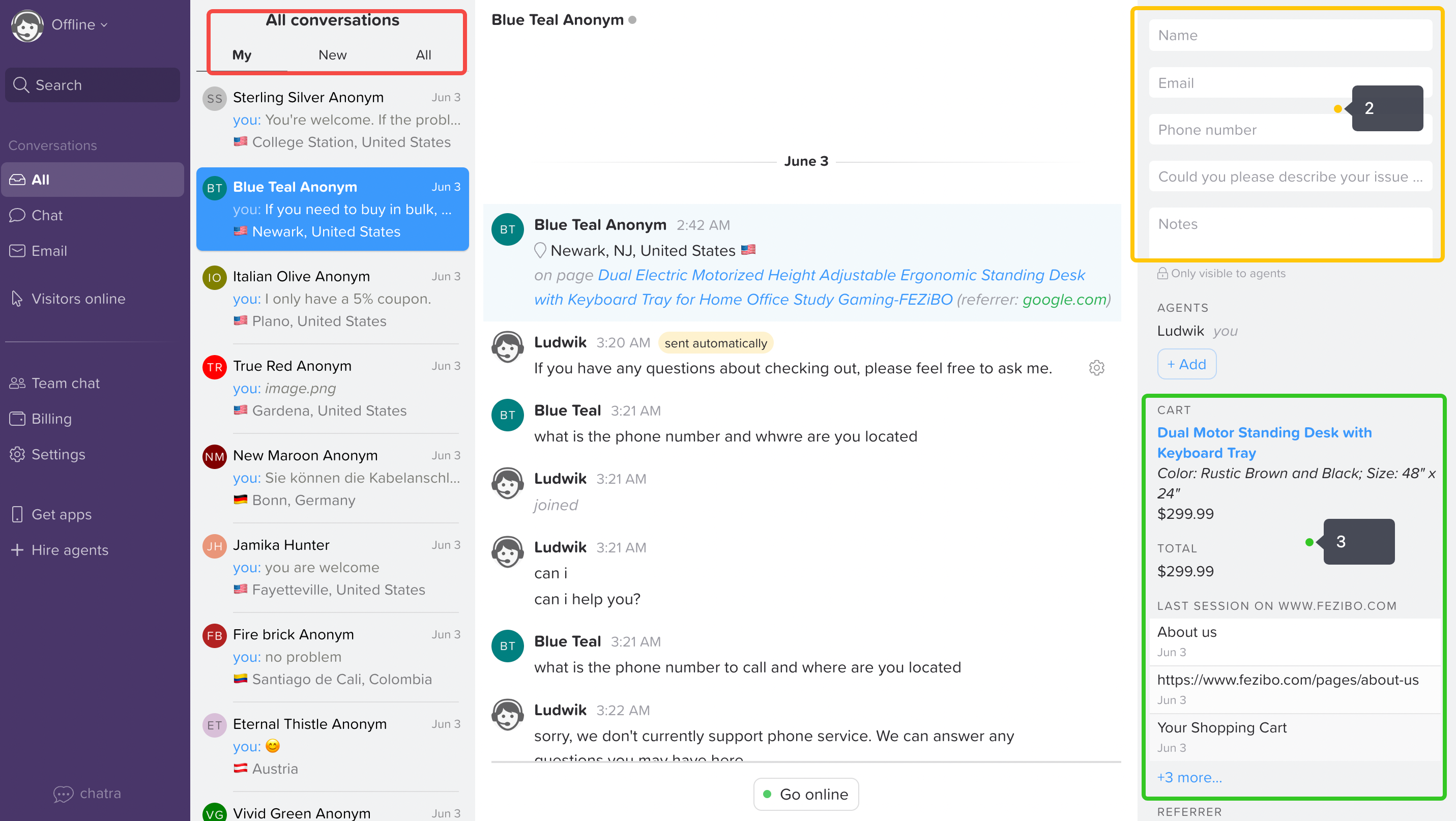
Task: Click the + Add agent button
Action: point(1186,364)
